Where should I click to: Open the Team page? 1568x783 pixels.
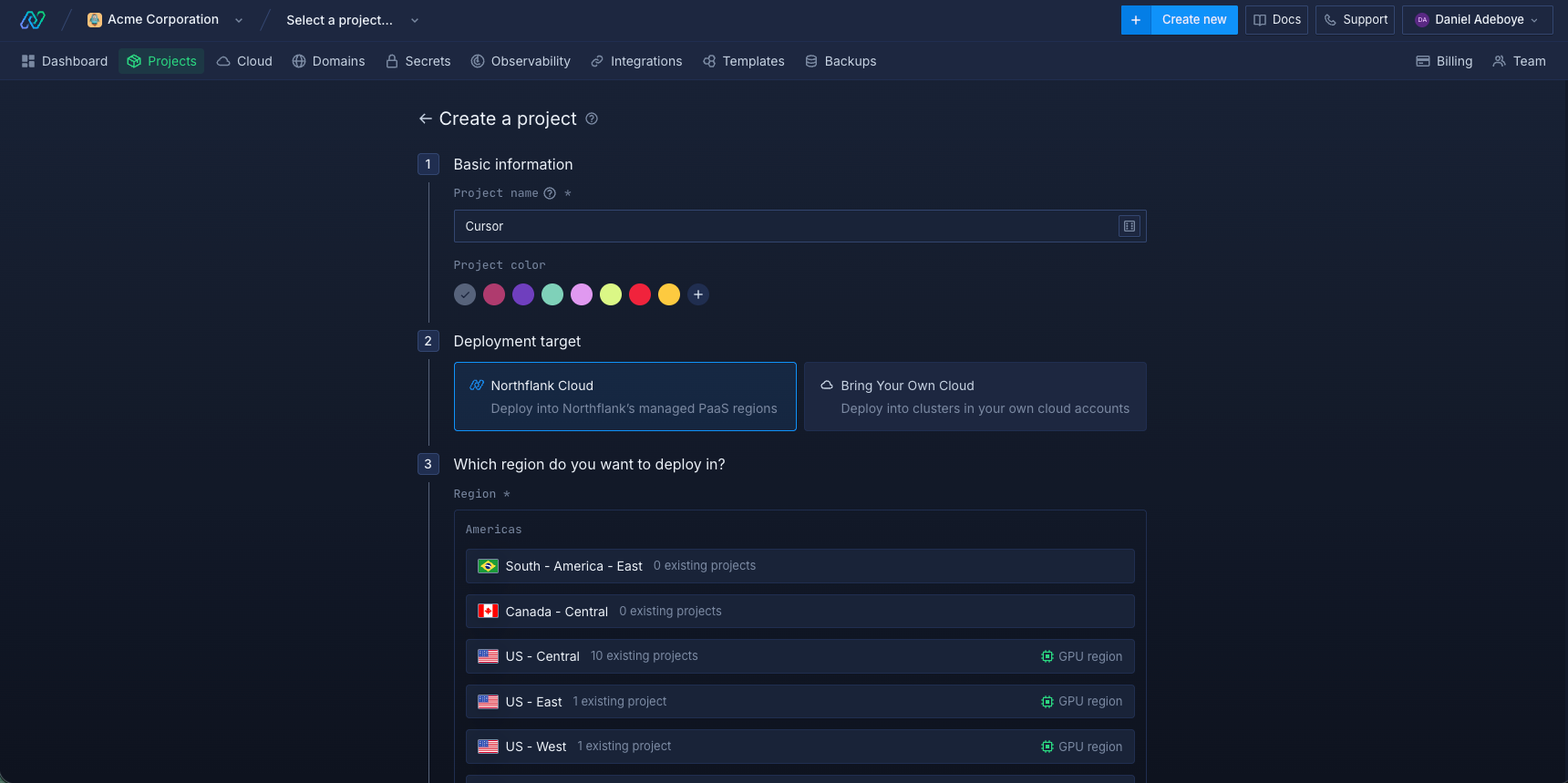(x=1519, y=61)
